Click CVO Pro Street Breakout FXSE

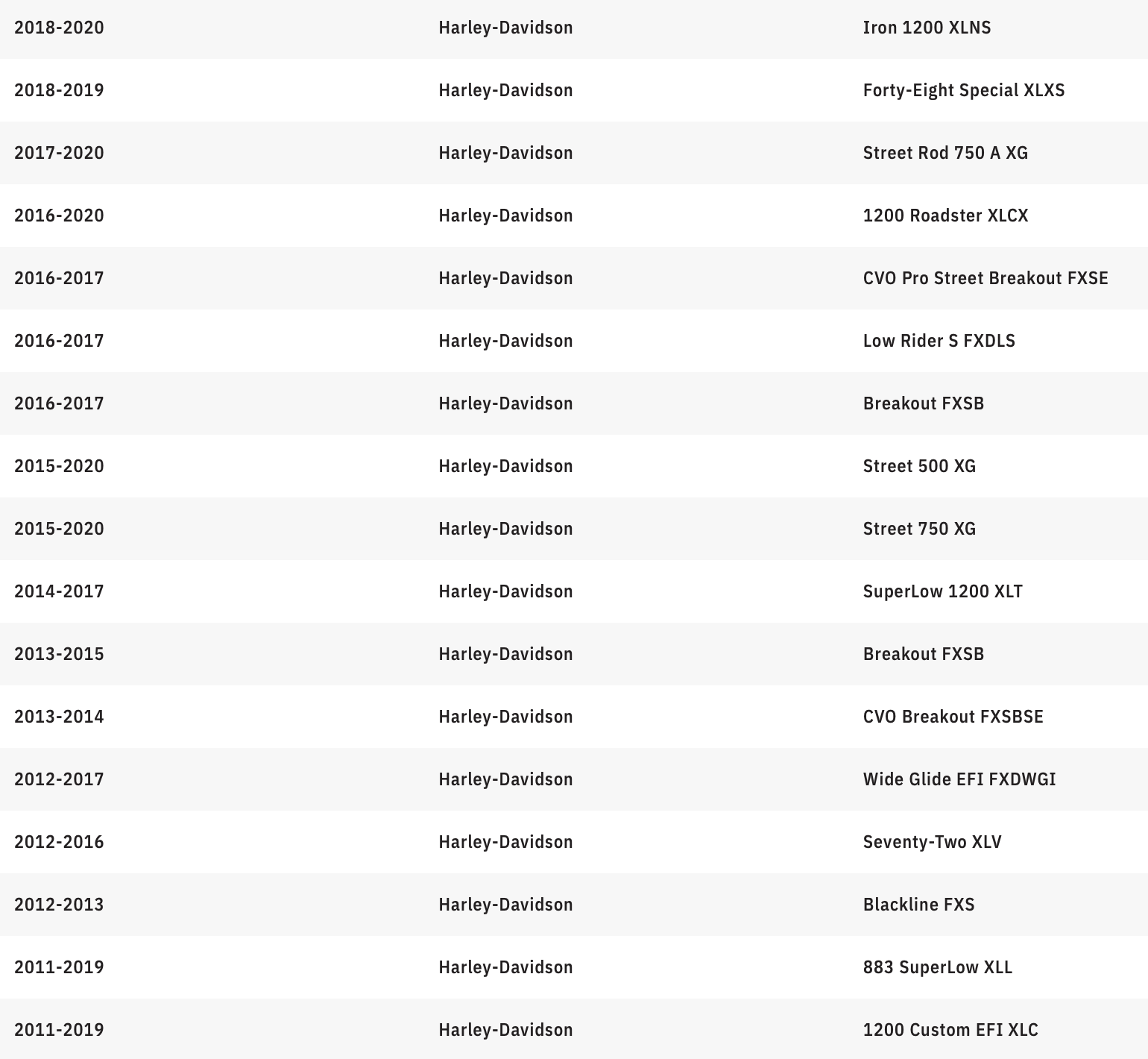pos(985,279)
